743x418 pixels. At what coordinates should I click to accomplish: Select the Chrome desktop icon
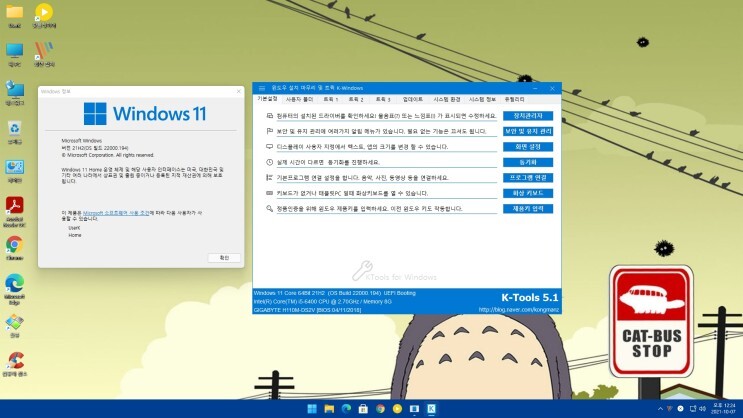15,248
